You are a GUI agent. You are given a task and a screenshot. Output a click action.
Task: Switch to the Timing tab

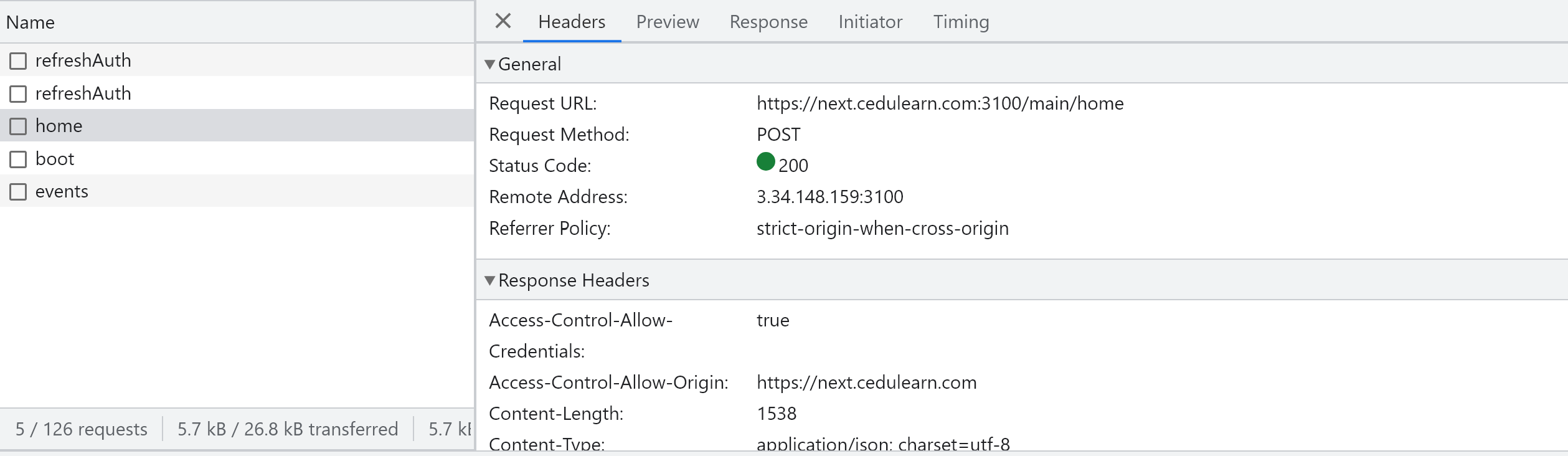pos(961,22)
